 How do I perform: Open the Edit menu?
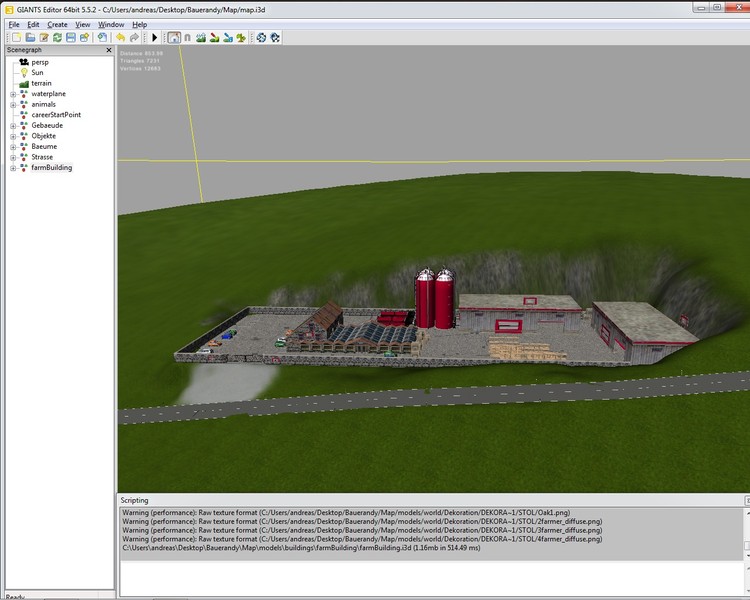pyautogui.click(x=33, y=24)
